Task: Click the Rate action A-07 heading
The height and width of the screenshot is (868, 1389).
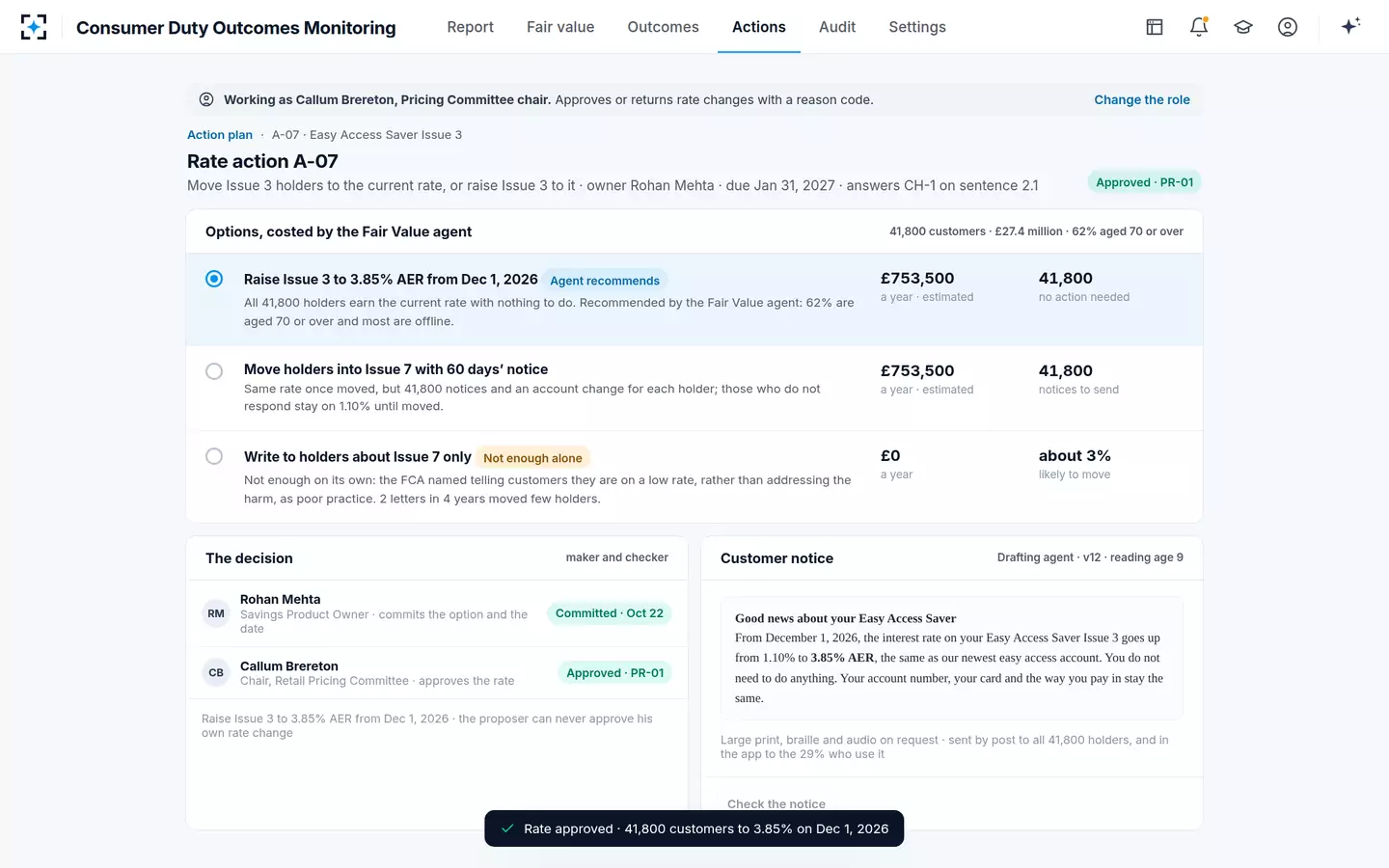Action: click(262, 161)
